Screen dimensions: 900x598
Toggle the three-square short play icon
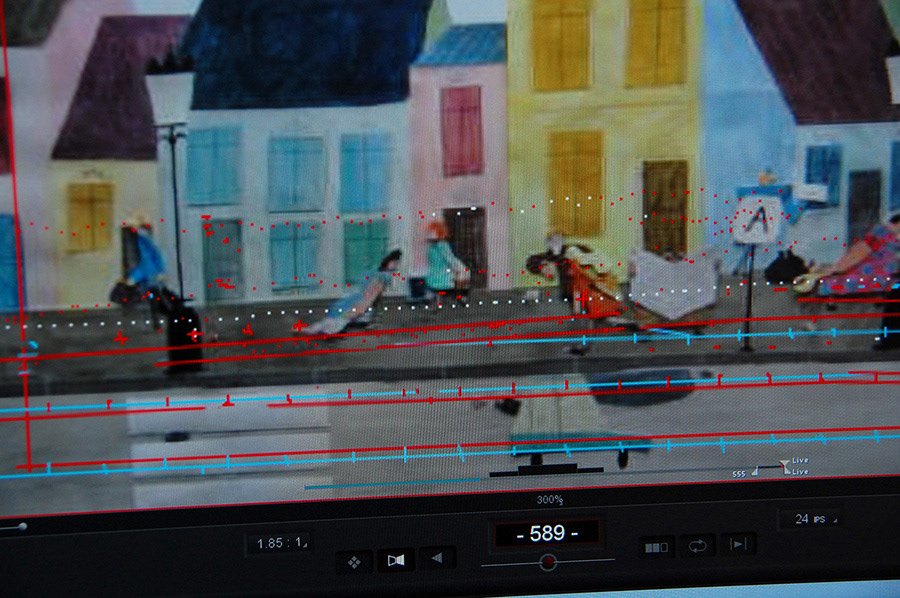[x=657, y=547]
